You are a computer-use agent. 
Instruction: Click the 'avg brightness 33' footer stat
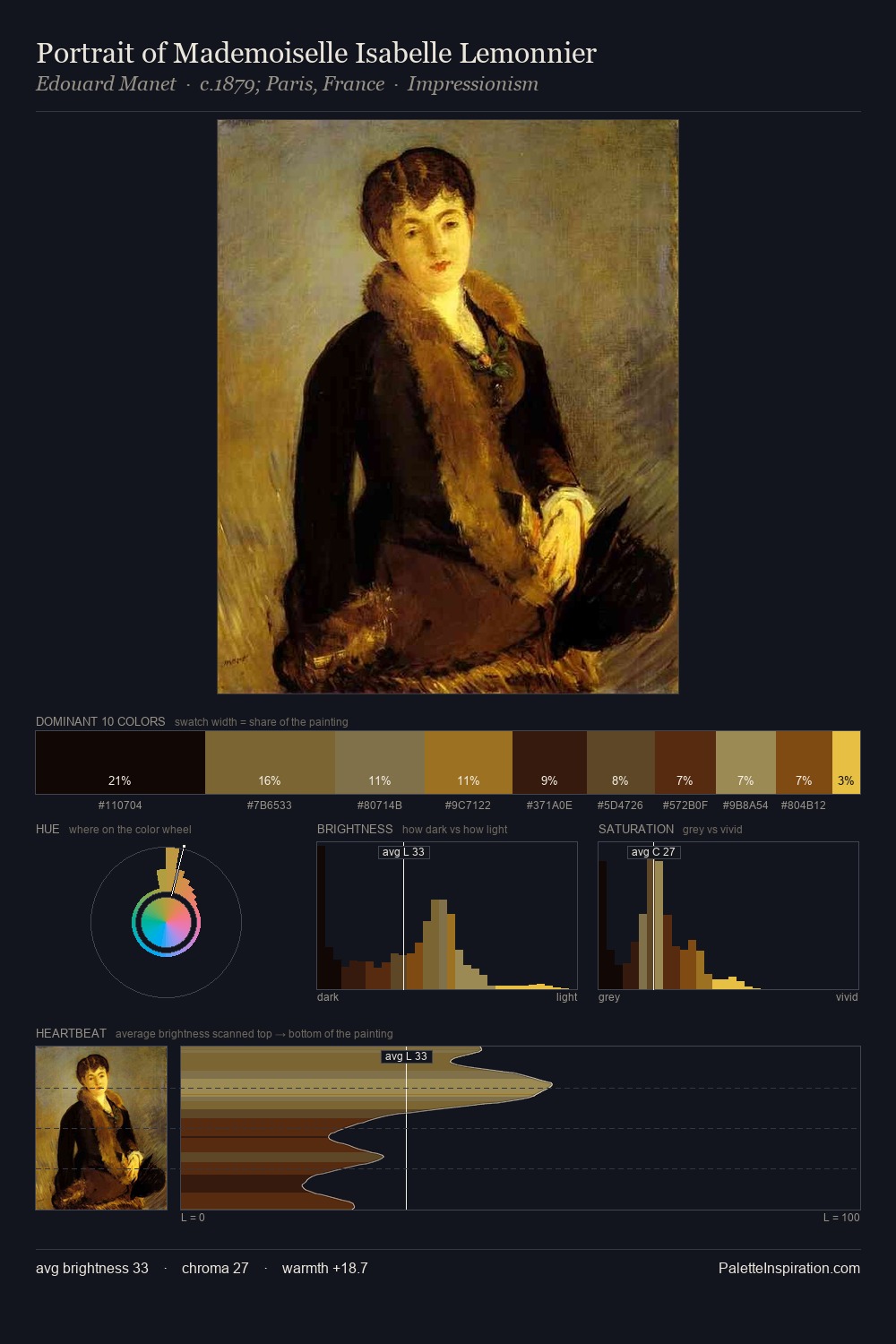(x=92, y=1269)
